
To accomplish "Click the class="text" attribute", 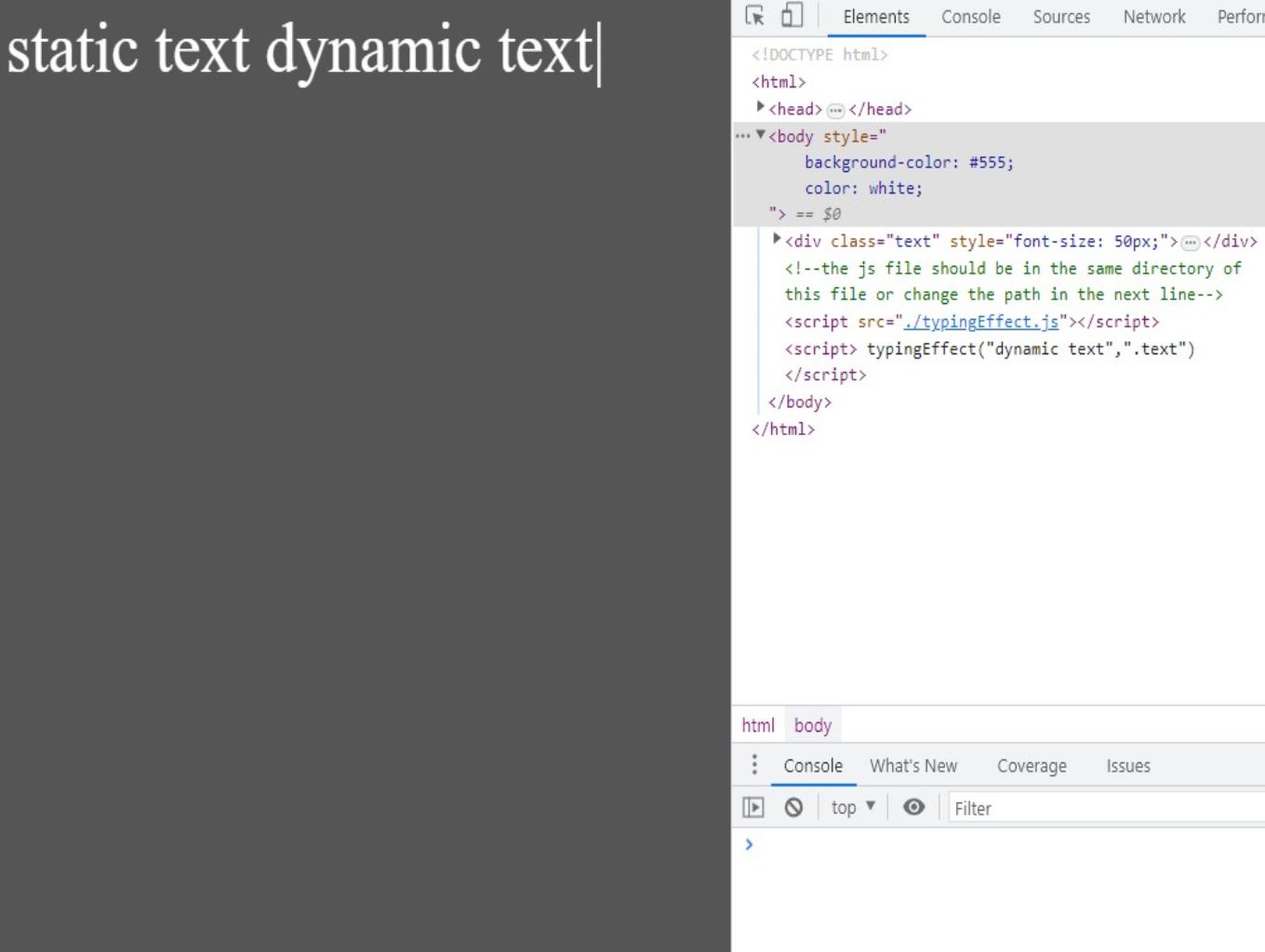I will tap(885, 241).
